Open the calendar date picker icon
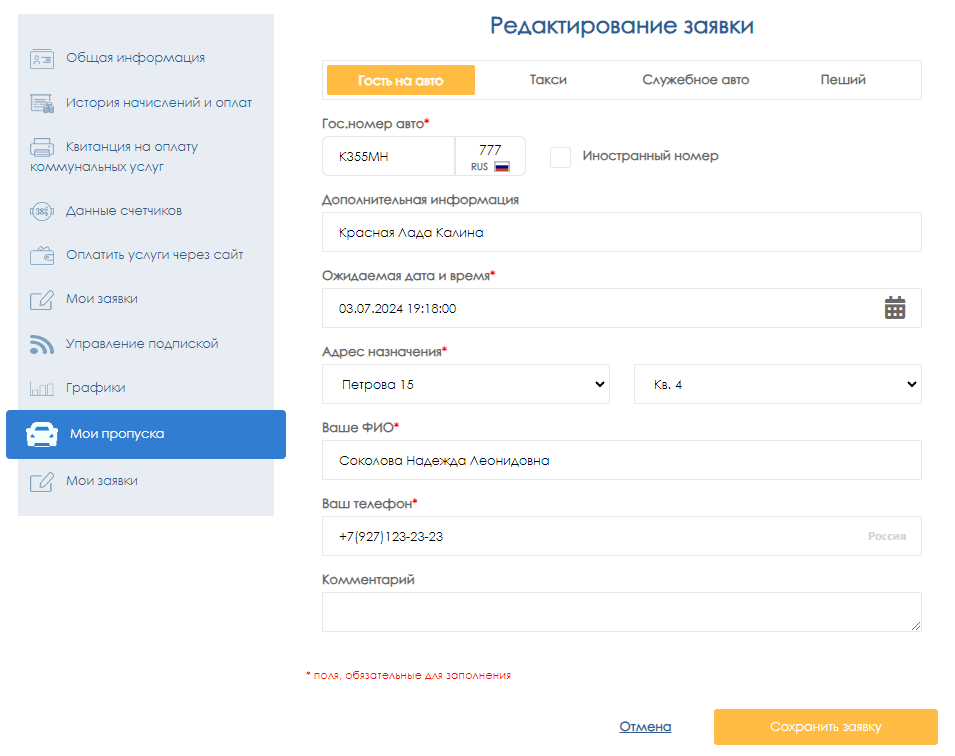 895,308
